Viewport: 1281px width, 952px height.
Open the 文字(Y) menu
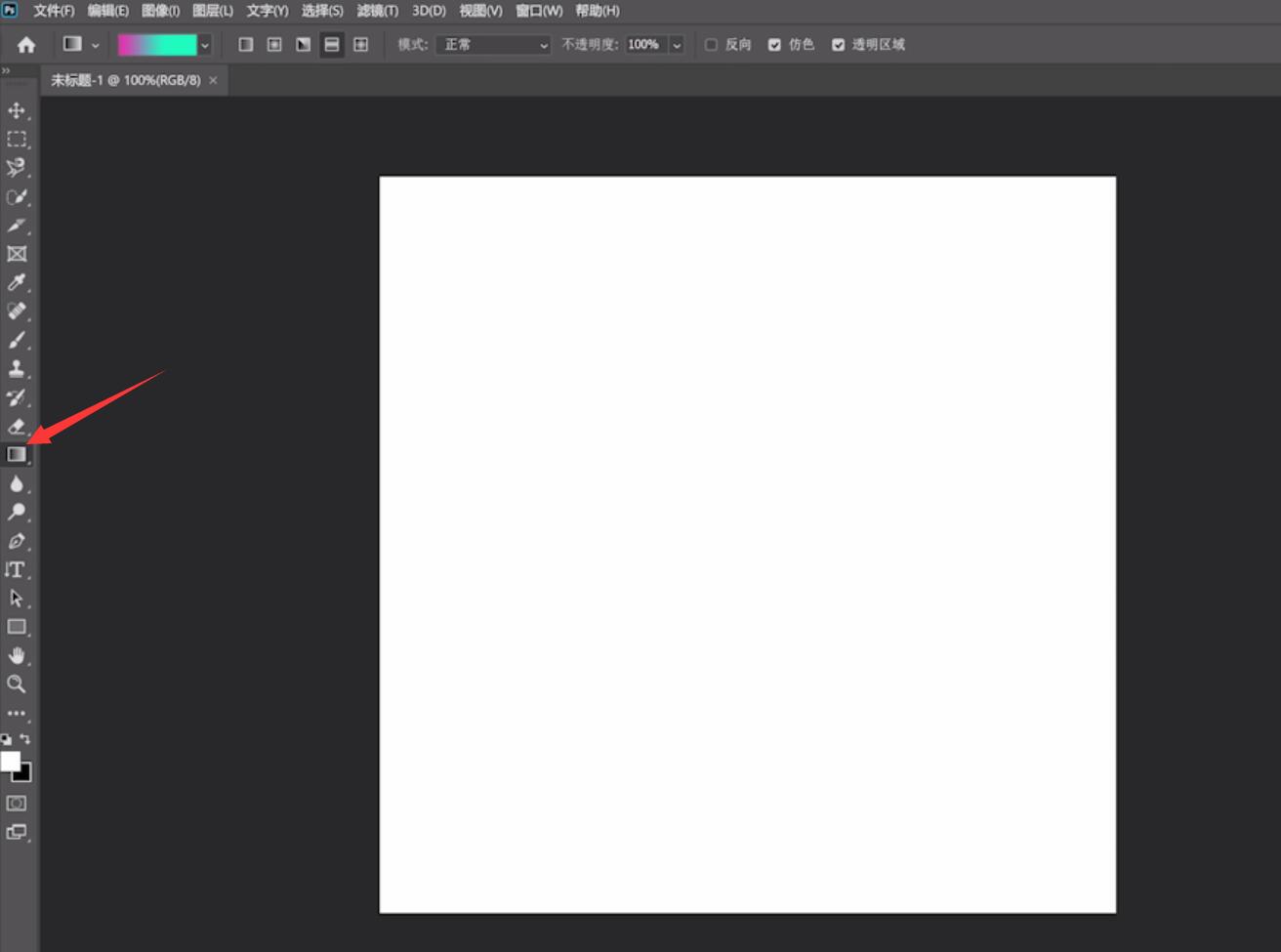point(267,11)
